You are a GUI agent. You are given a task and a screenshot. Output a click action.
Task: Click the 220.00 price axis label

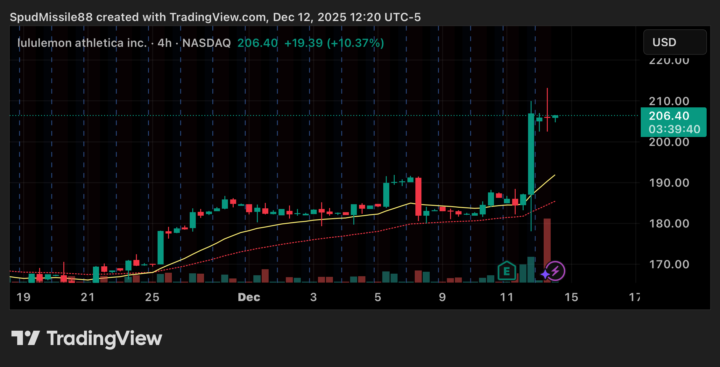point(669,60)
